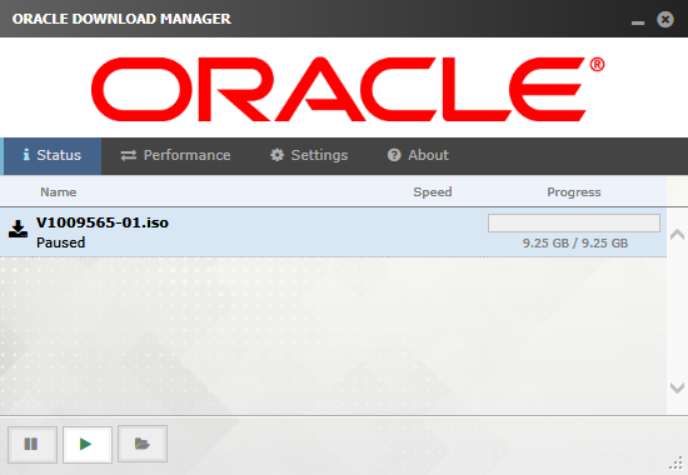This screenshot has width=688, height=475.
Task: Pause the download with the pause button
Action: pos(32,444)
